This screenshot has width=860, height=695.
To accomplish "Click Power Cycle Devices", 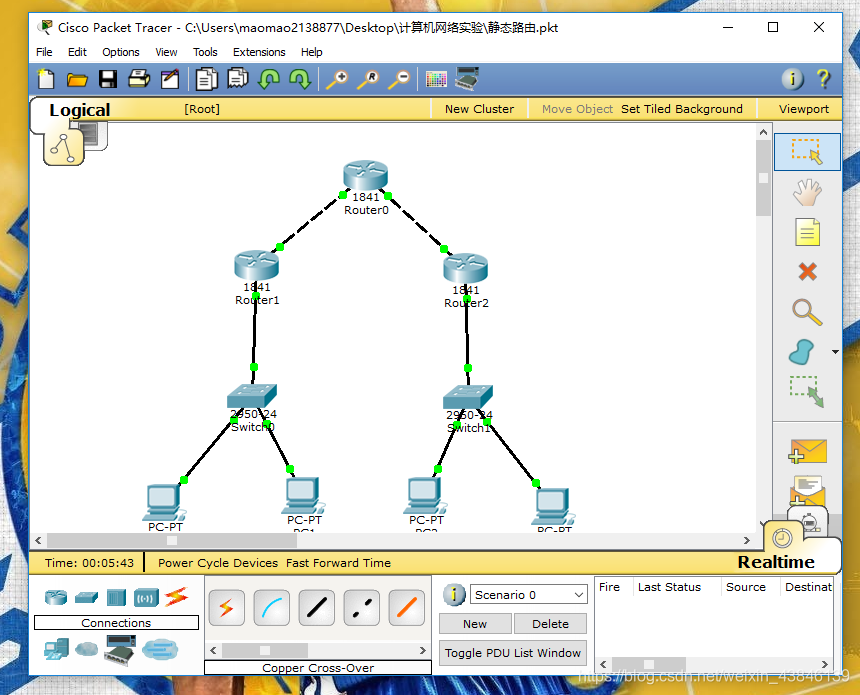I will (218, 563).
